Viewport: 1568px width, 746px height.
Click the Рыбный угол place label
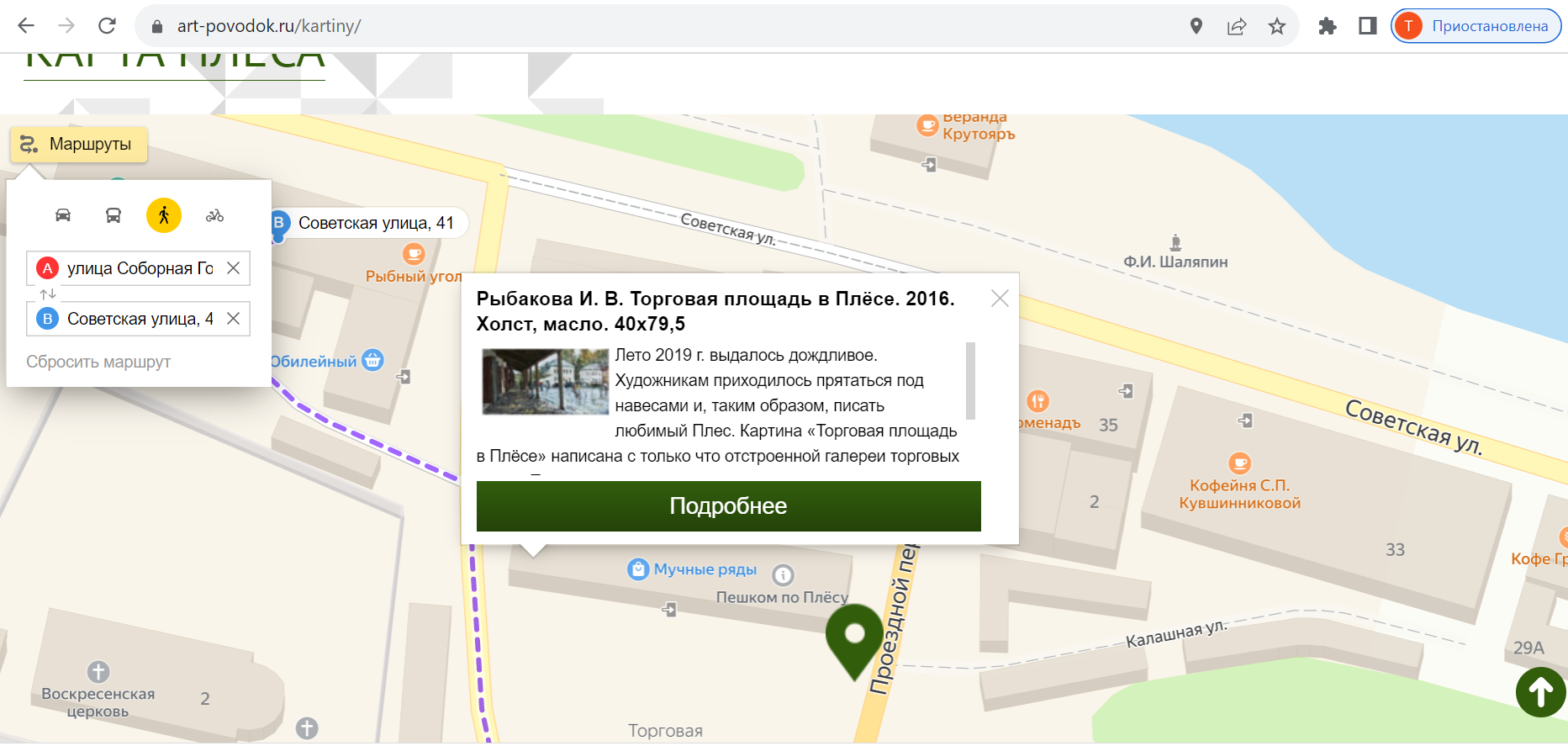coord(414,277)
